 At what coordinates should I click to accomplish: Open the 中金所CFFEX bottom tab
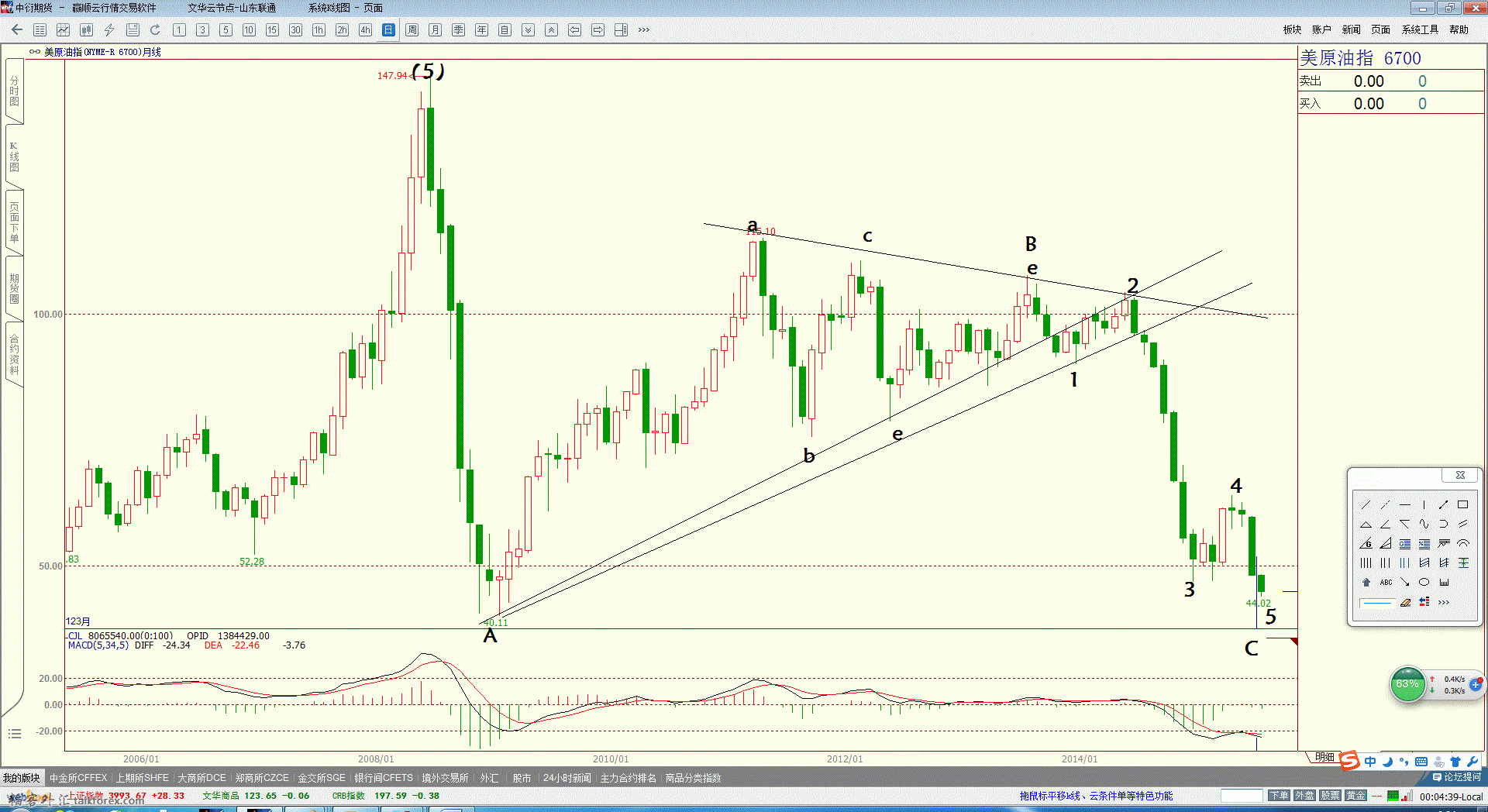tap(78, 778)
